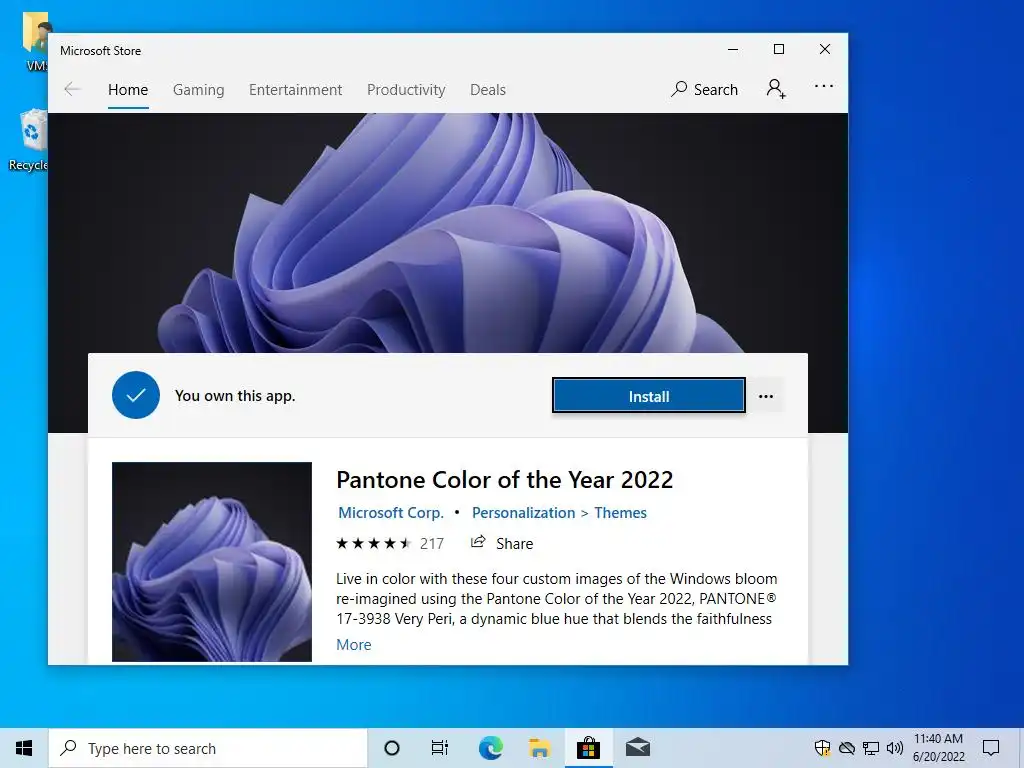Click the Pantone Color of the Year 2022 title
The width and height of the screenshot is (1024, 768).
pos(504,480)
